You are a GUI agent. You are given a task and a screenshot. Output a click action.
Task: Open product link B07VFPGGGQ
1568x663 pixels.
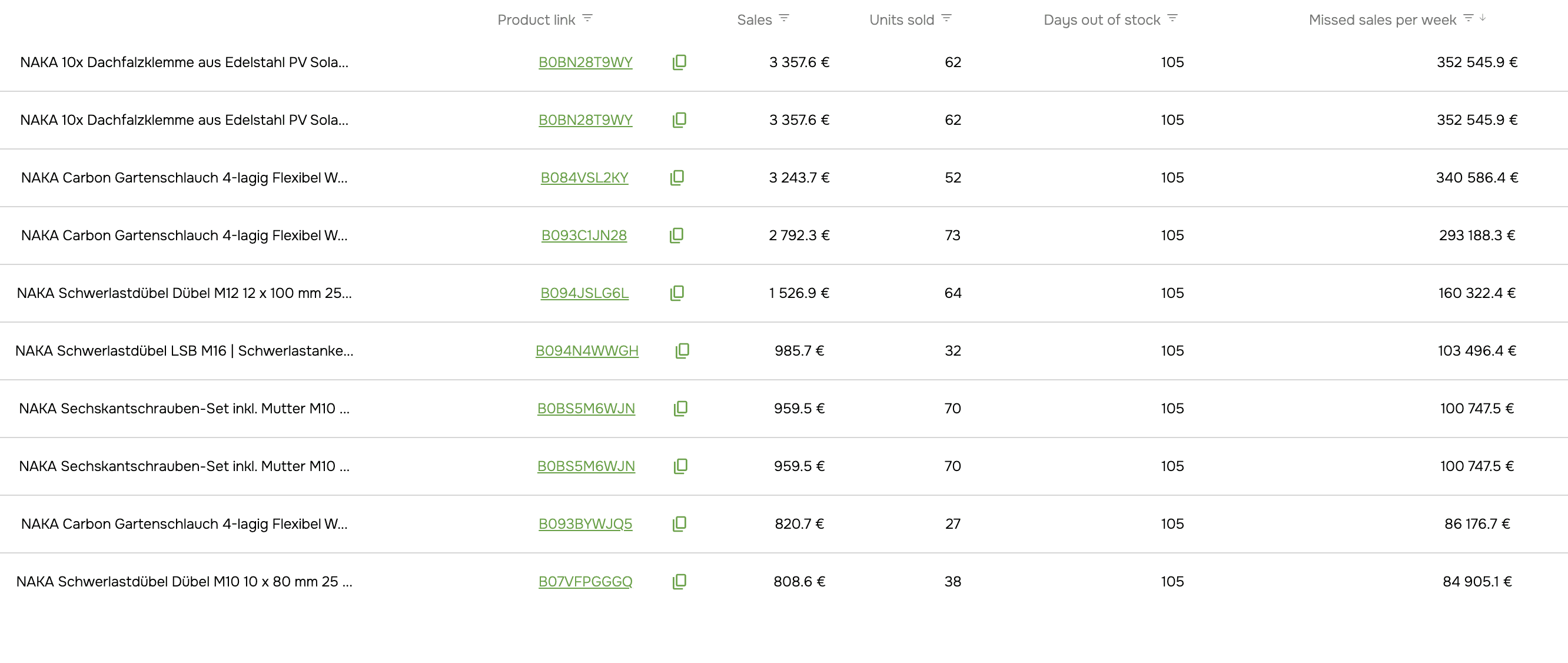pyautogui.click(x=585, y=582)
